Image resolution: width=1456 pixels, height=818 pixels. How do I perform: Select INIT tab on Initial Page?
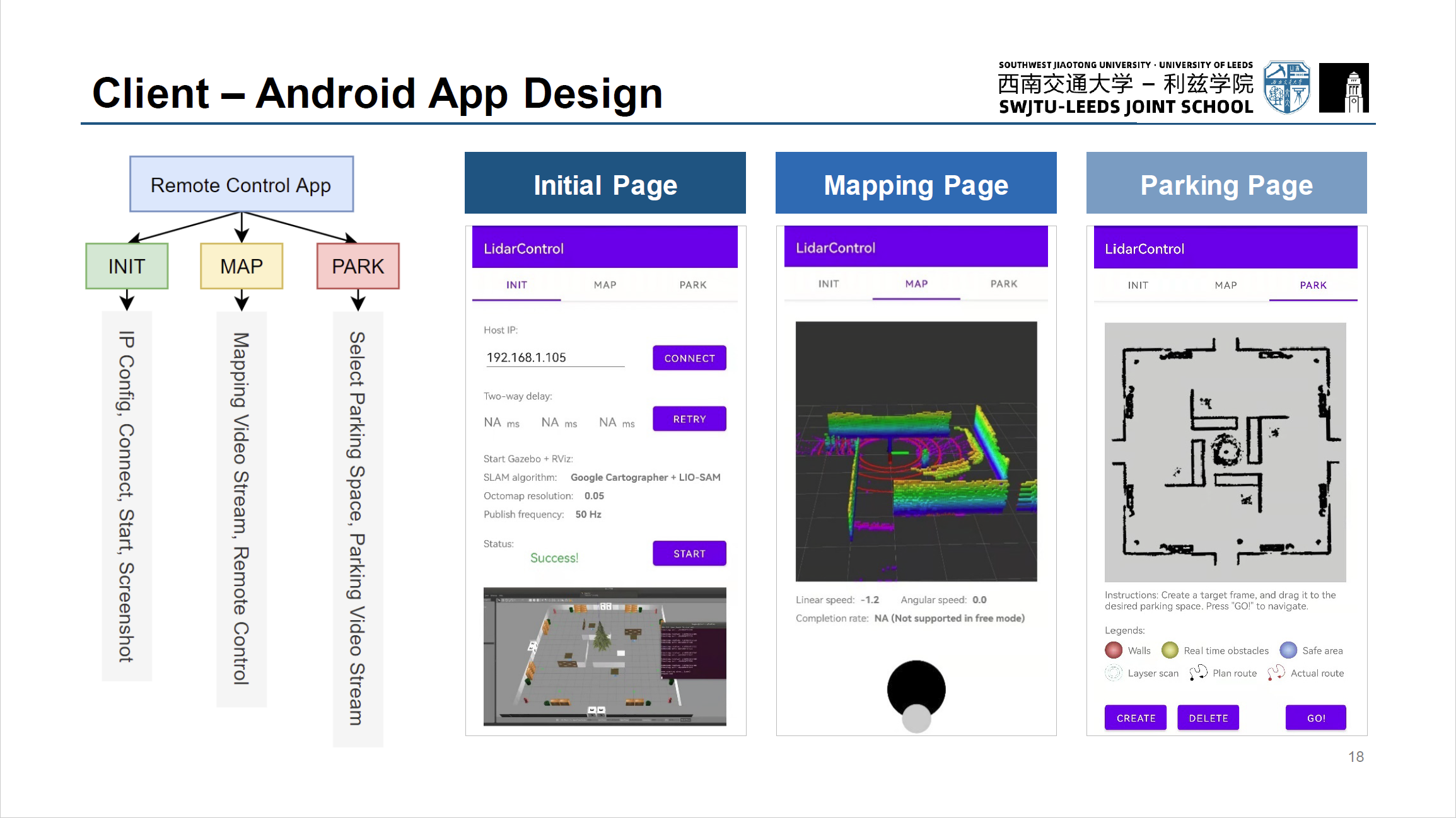pyautogui.click(x=516, y=285)
